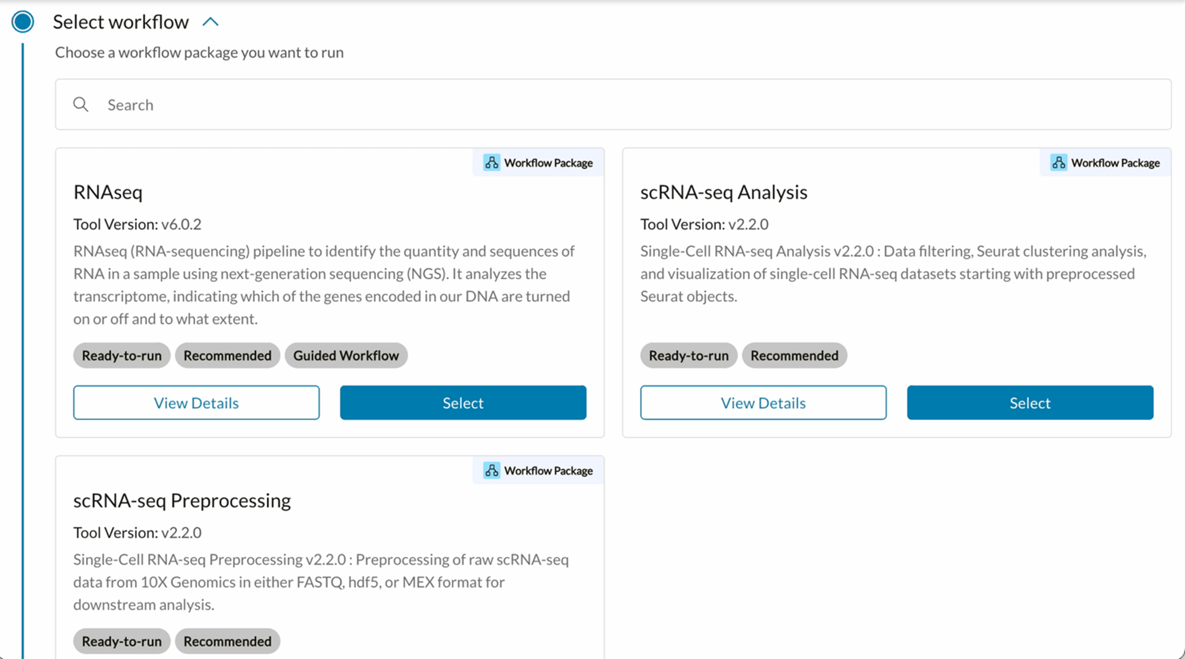Click the Workflow Package icon on scRNA-seq Analysis card
Viewport: 1185px width, 659px height.
1058,161
